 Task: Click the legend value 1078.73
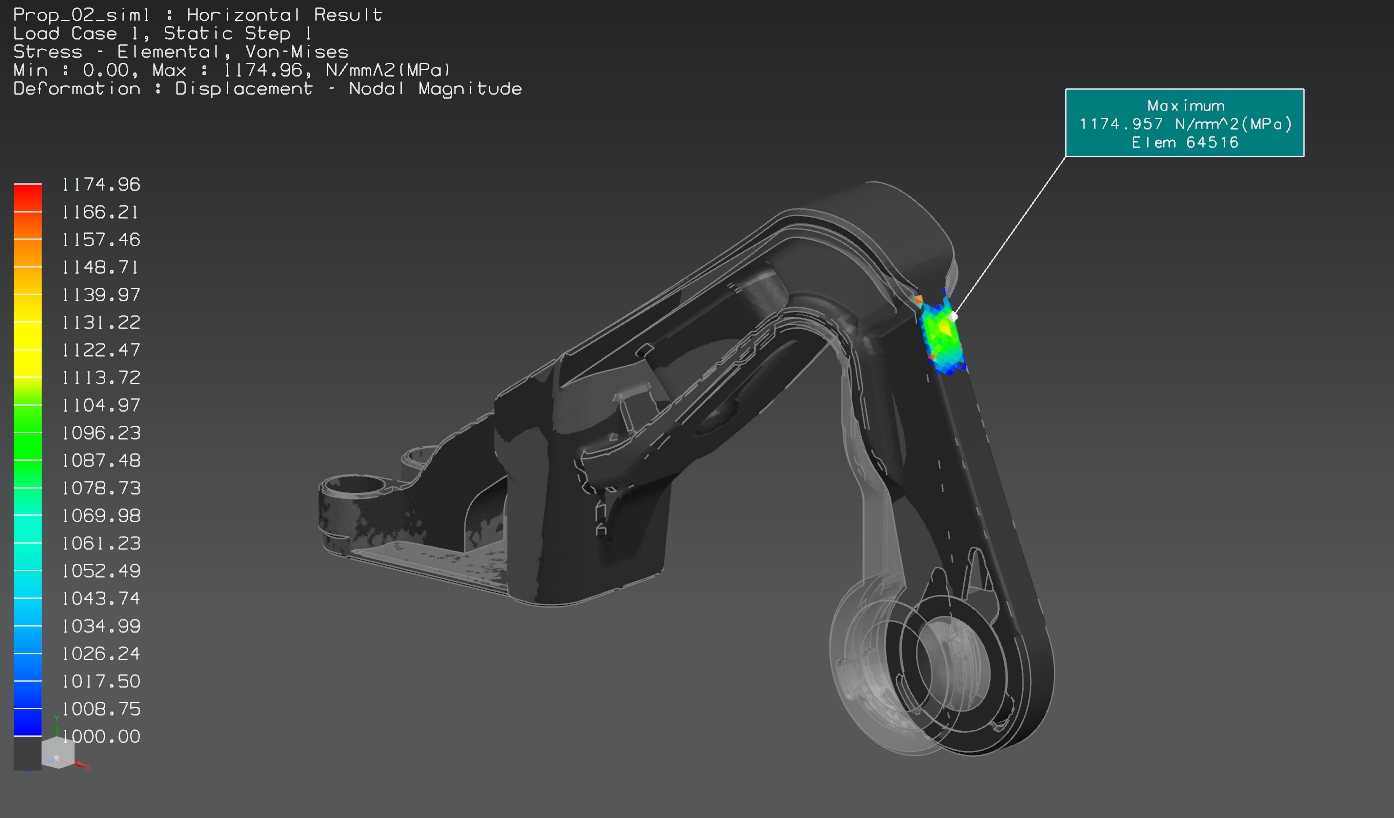pyautogui.click(x=101, y=488)
